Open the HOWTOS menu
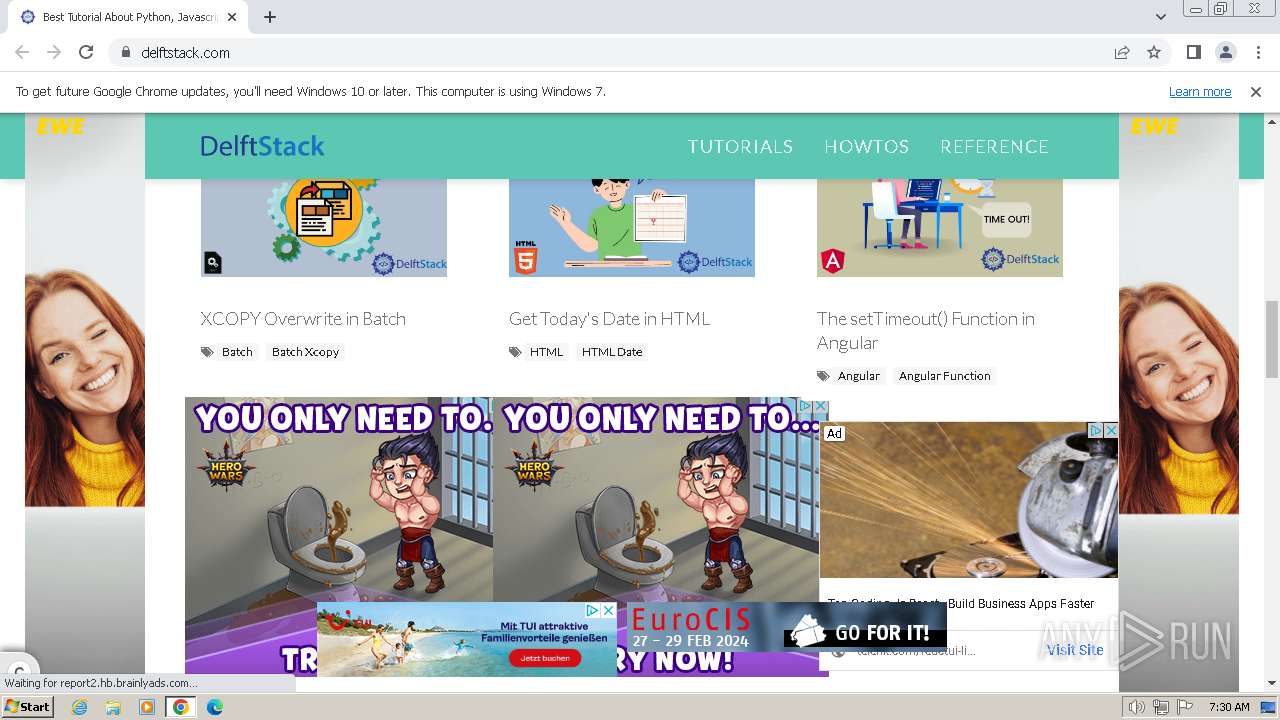 (x=866, y=146)
